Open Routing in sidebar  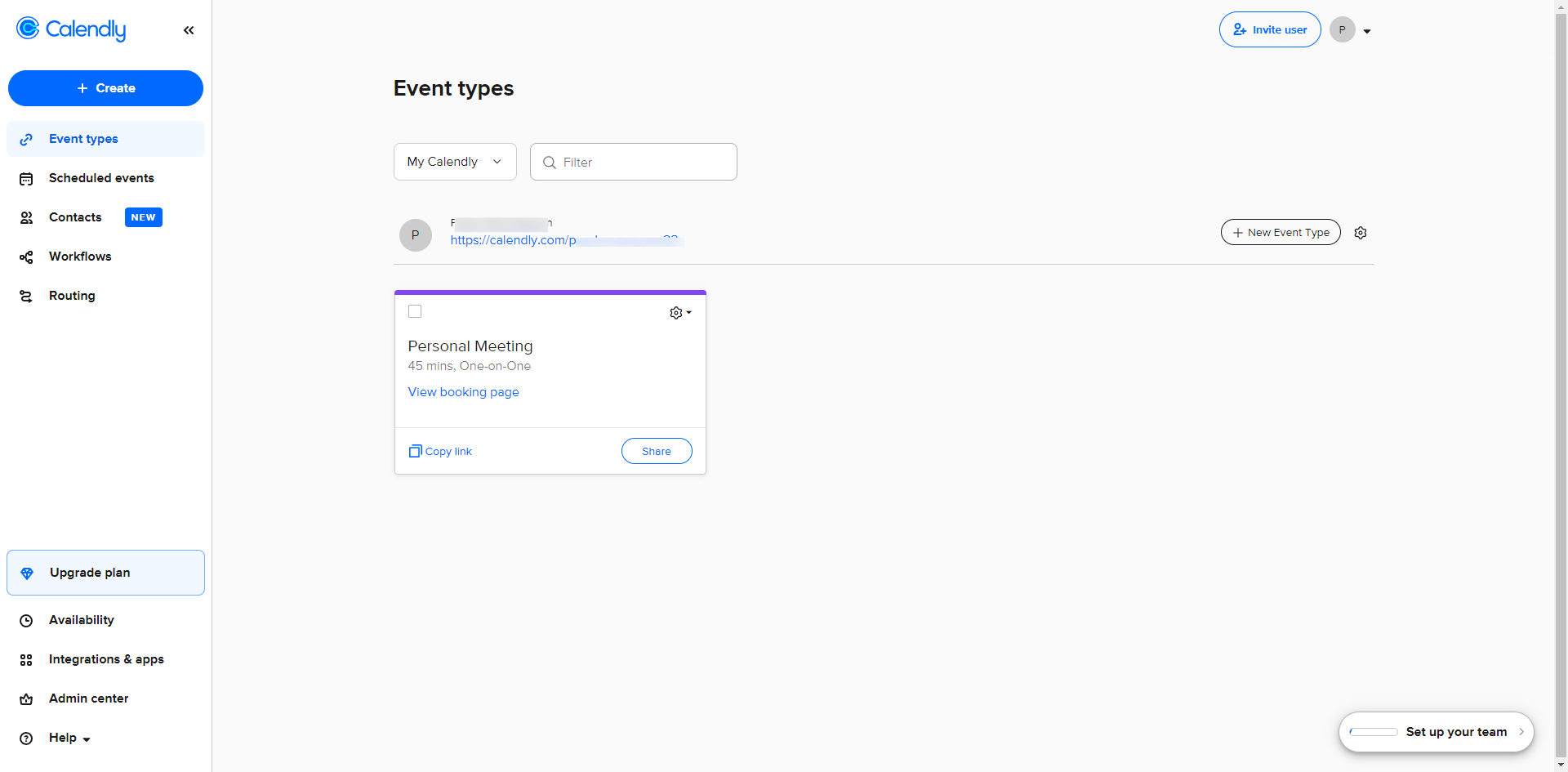pyautogui.click(x=105, y=296)
